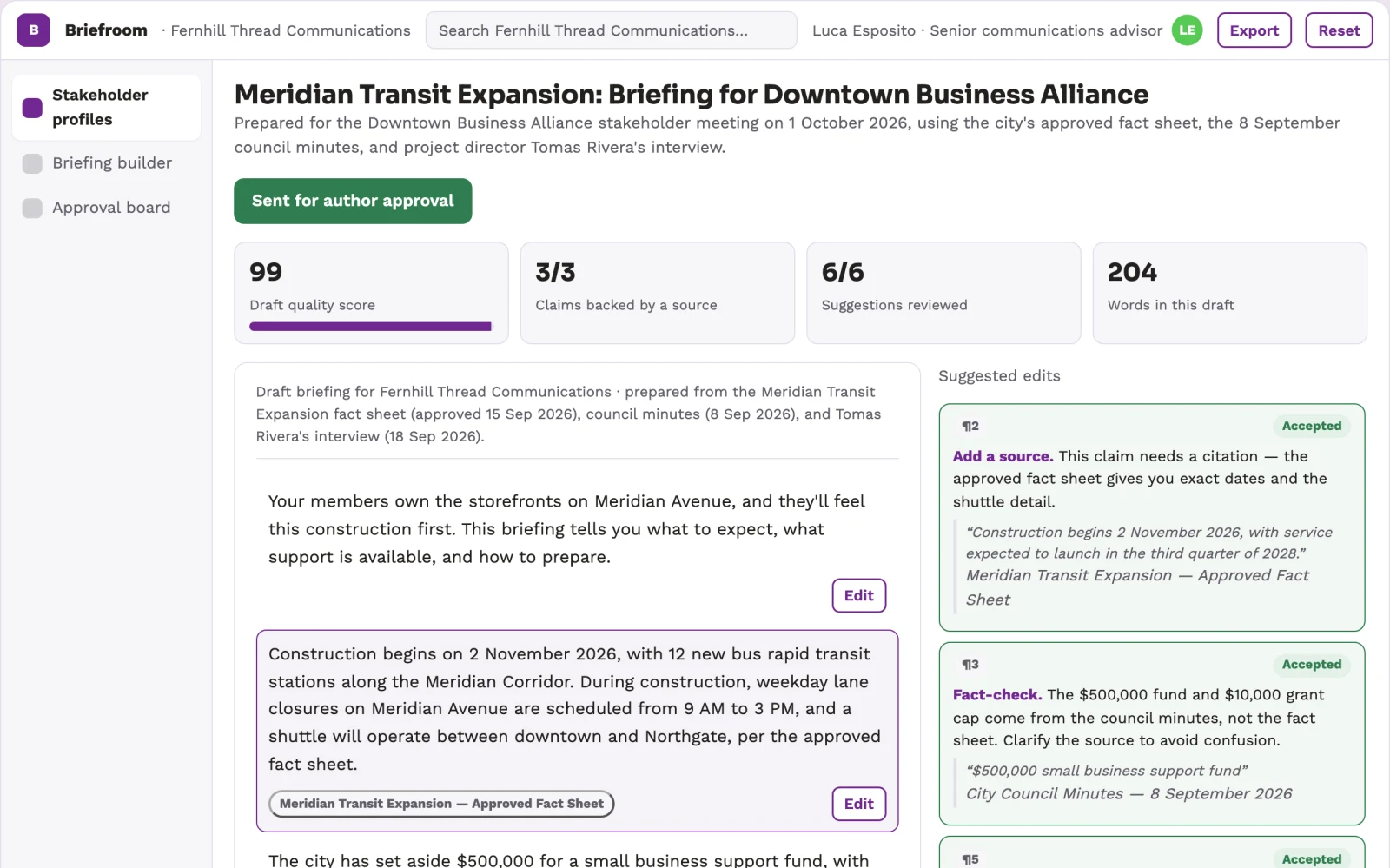Click 'Luca Esposito · Senior communications advisor' label
Viewport: 1390px width, 868px height.
(x=987, y=31)
